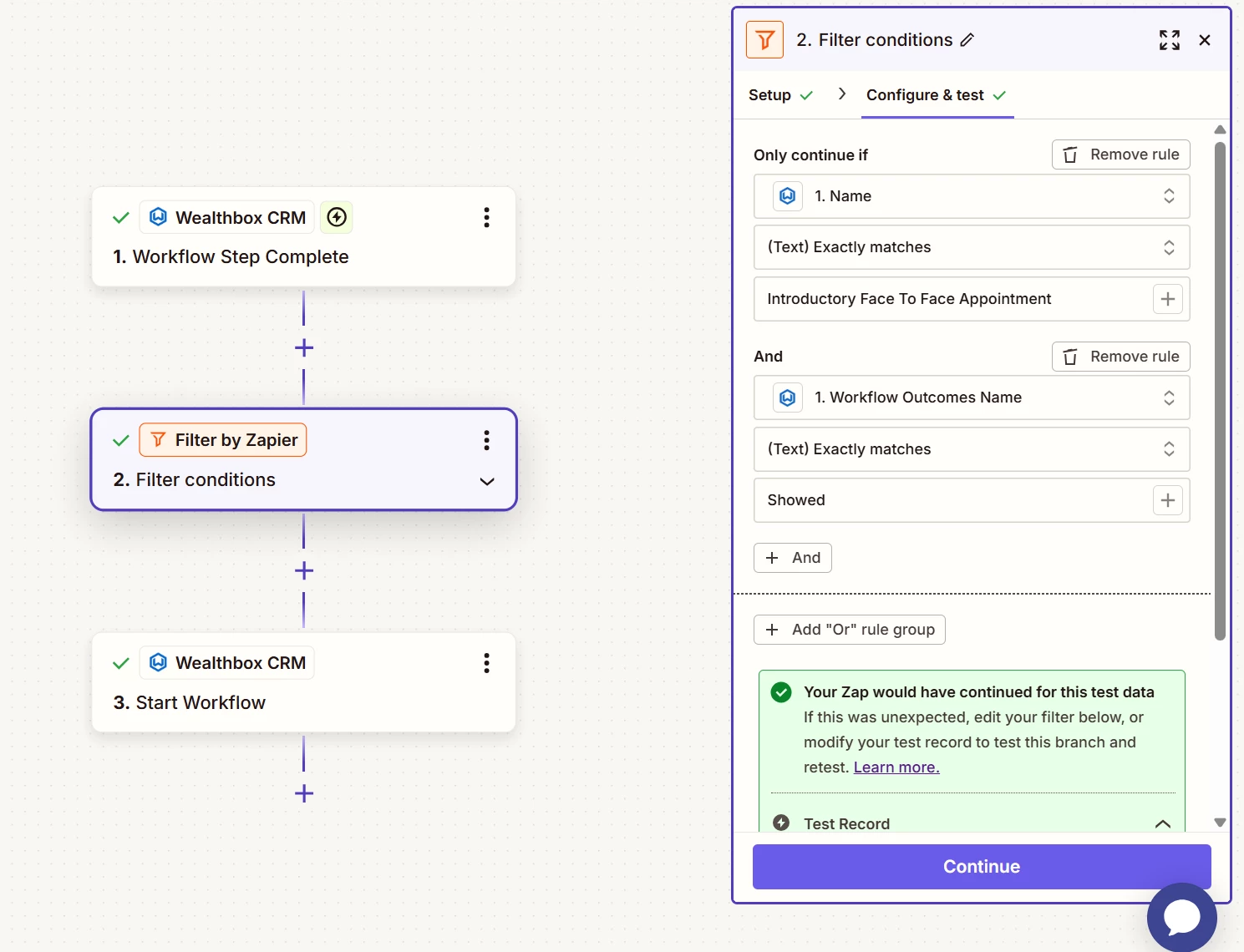
Task: Click the 'Showed' value field
Action: tap(972, 500)
